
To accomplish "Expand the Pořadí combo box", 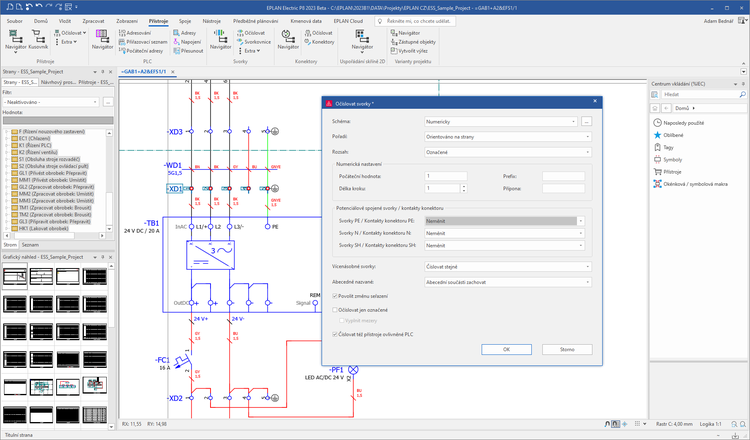I will click(588, 136).
